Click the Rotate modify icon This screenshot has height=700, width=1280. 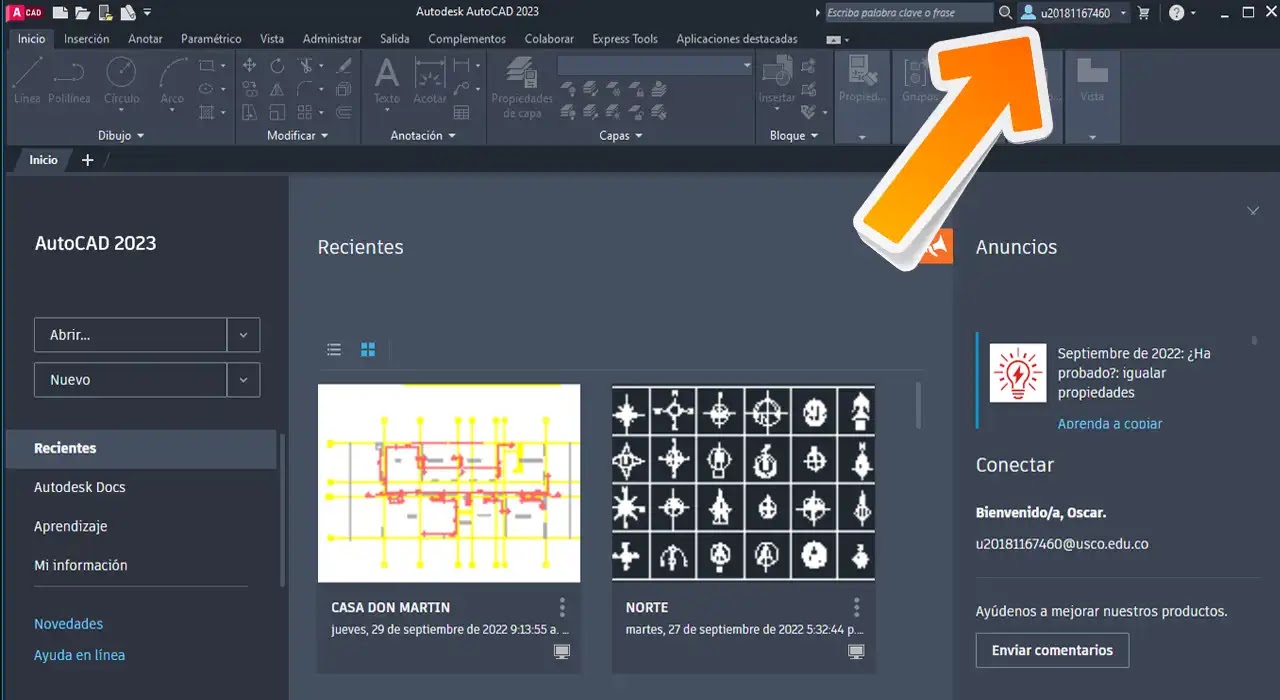tap(277, 65)
